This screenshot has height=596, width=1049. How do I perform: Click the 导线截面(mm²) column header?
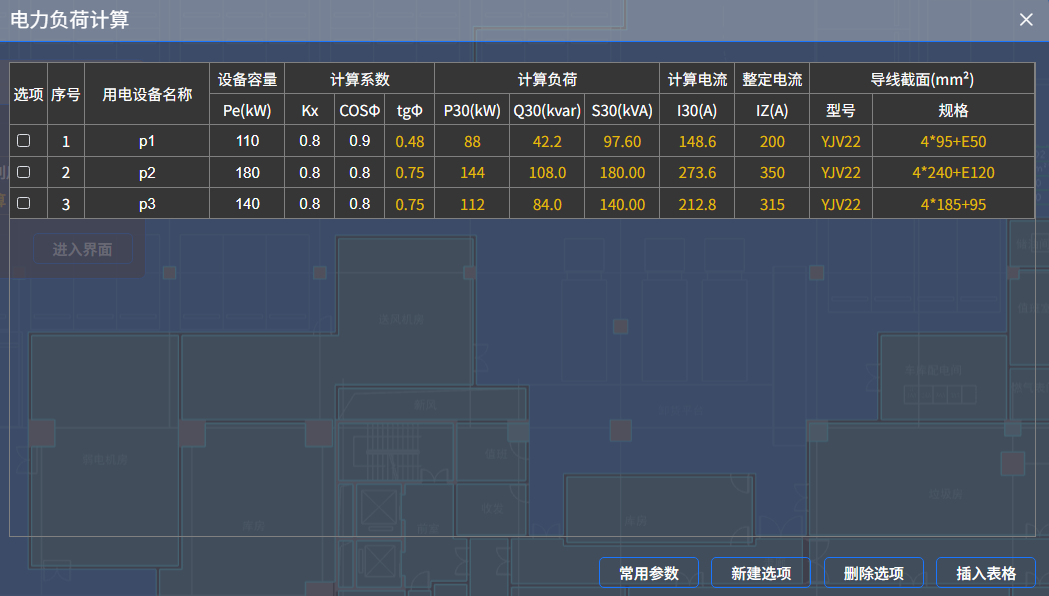(922, 79)
